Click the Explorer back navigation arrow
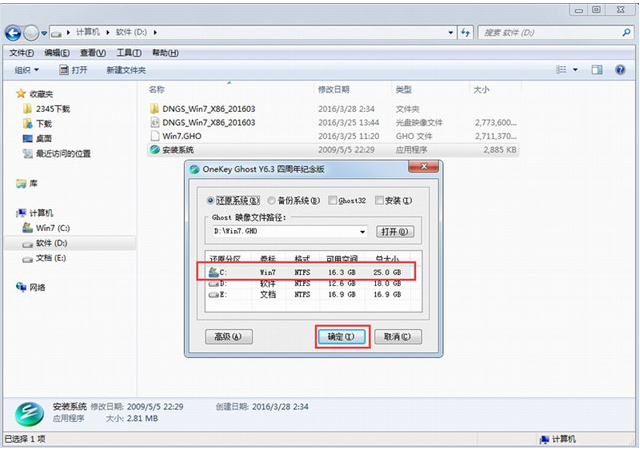 tap(13, 33)
